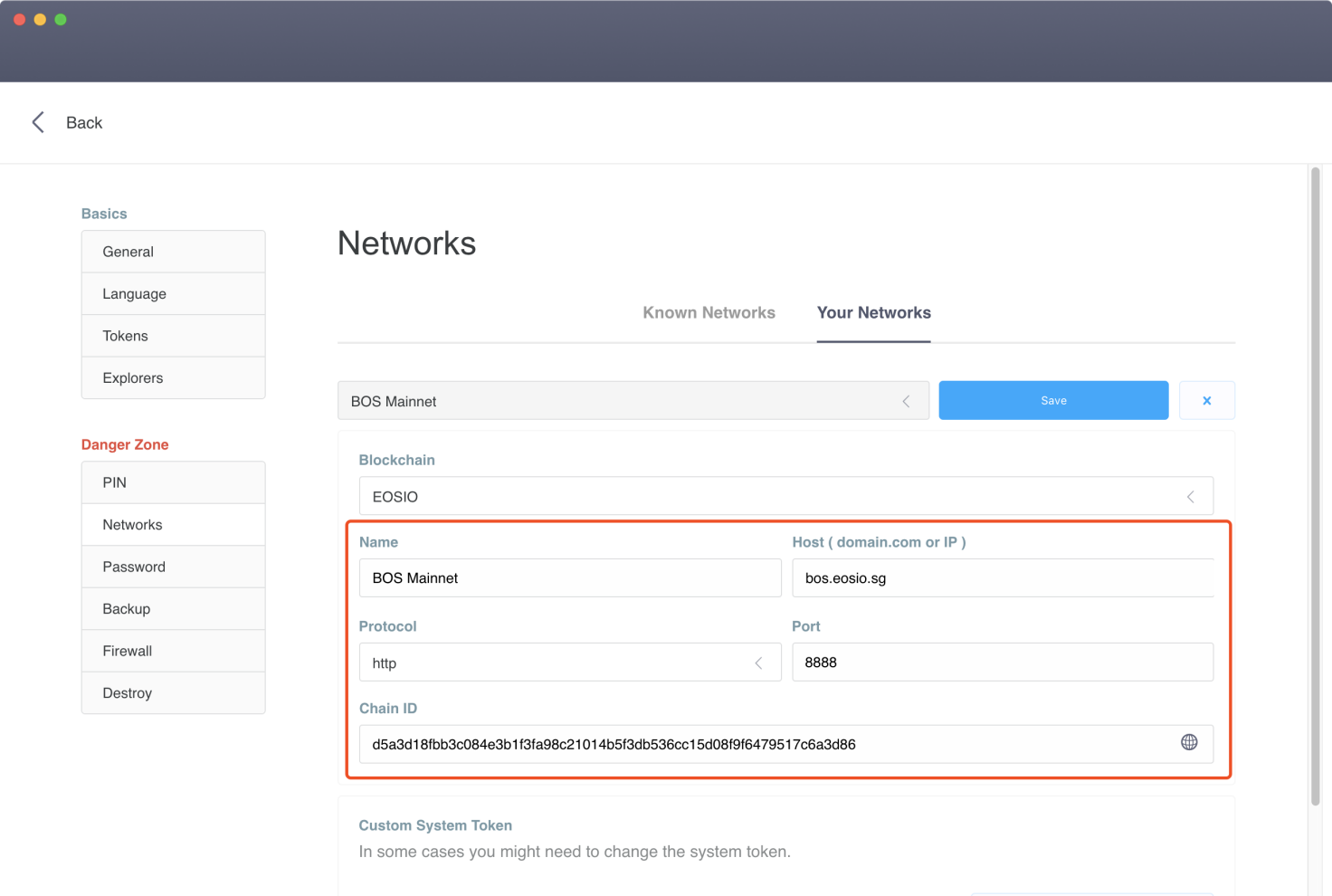Open Explorers settings
The height and width of the screenshot is (896, 1332).
(173, 378)
